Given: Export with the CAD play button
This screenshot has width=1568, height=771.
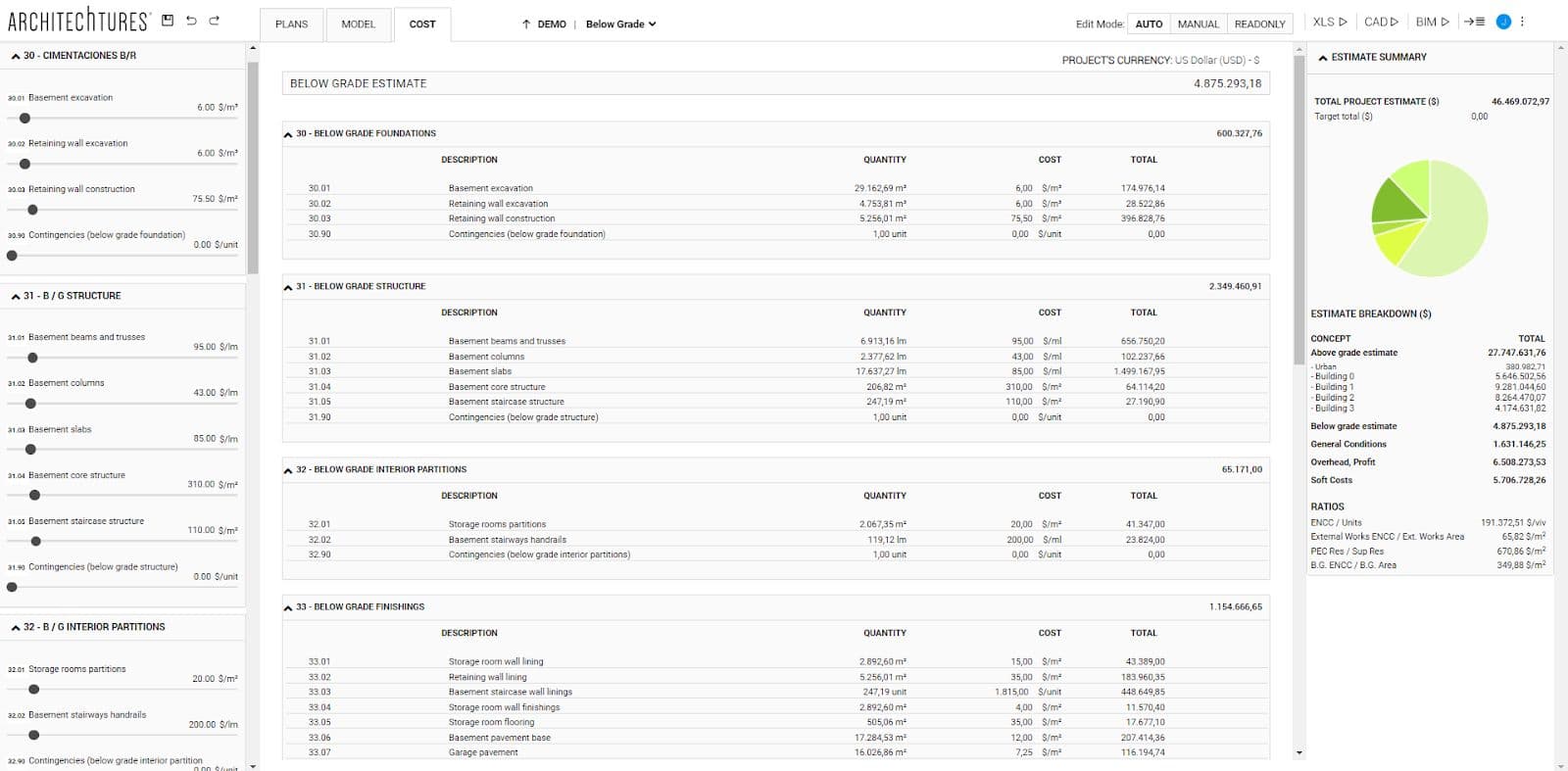Looking at the screenshot, I should (1381, 22).
